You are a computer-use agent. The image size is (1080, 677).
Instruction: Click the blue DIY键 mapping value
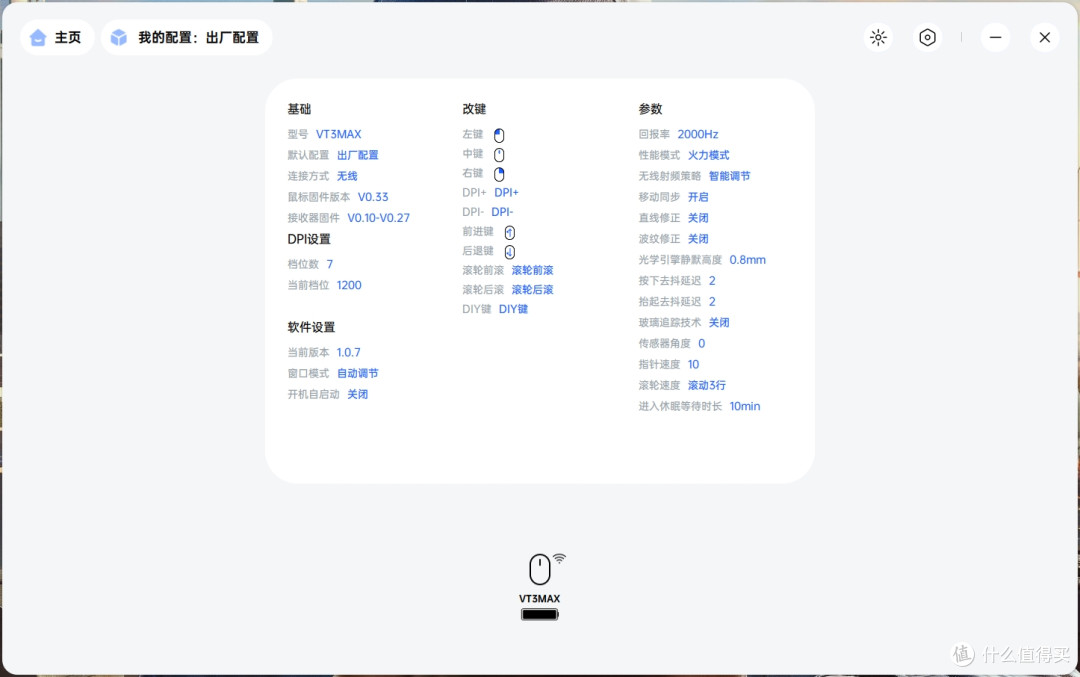coord(513,309)
